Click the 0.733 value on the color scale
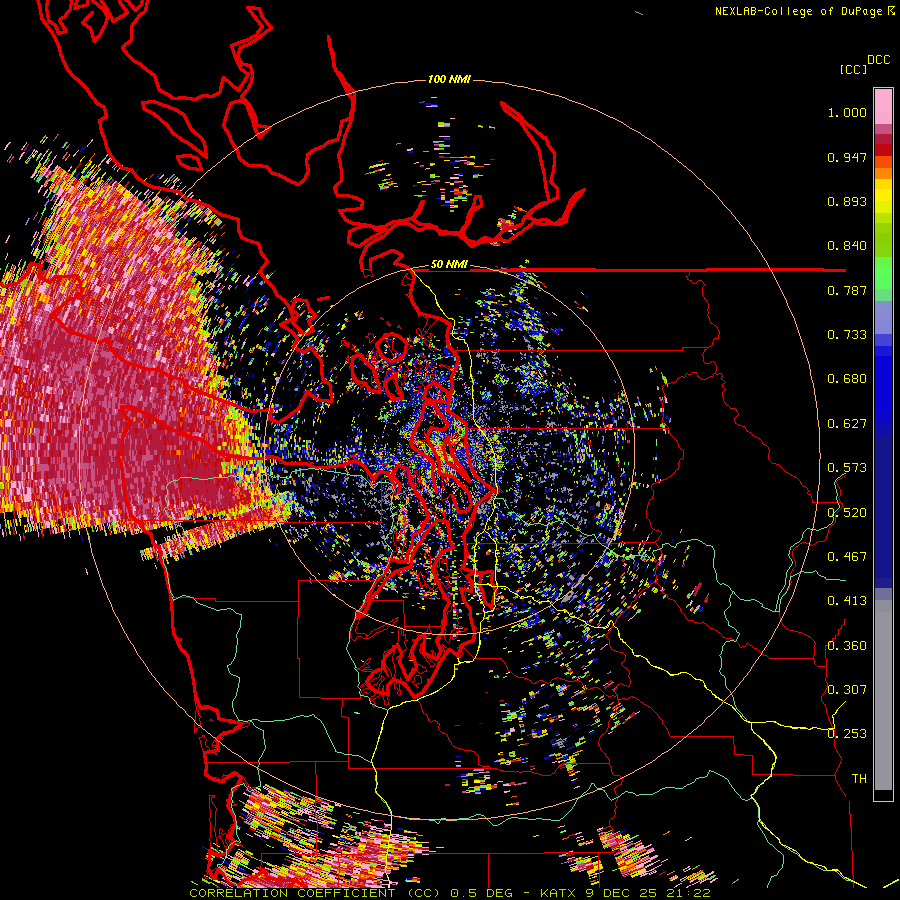This screenshot has height=900, width=900. (847, 335)
